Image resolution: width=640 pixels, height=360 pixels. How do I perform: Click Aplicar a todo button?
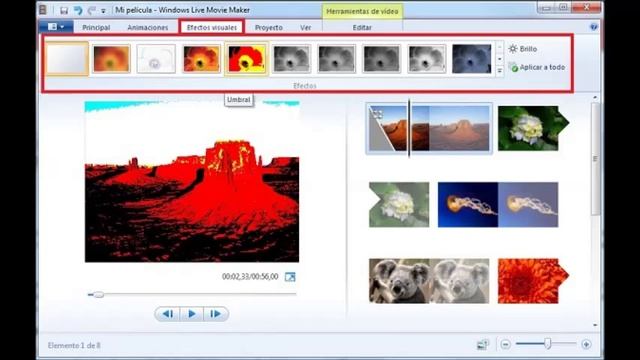(537, 67)
